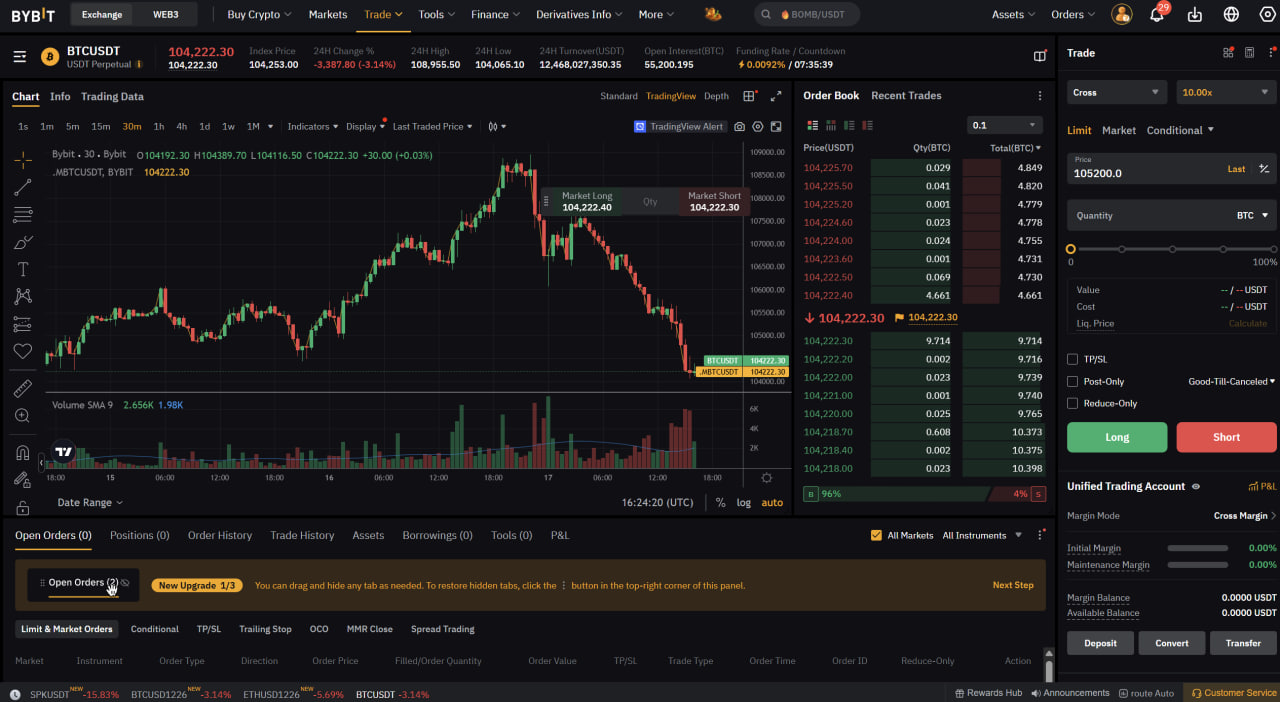Image resolution: width=1280 pixels, height=702 pixels.
Task: Open the chart patterns tool
Action: pyautogui.click(x=22, y=296)
